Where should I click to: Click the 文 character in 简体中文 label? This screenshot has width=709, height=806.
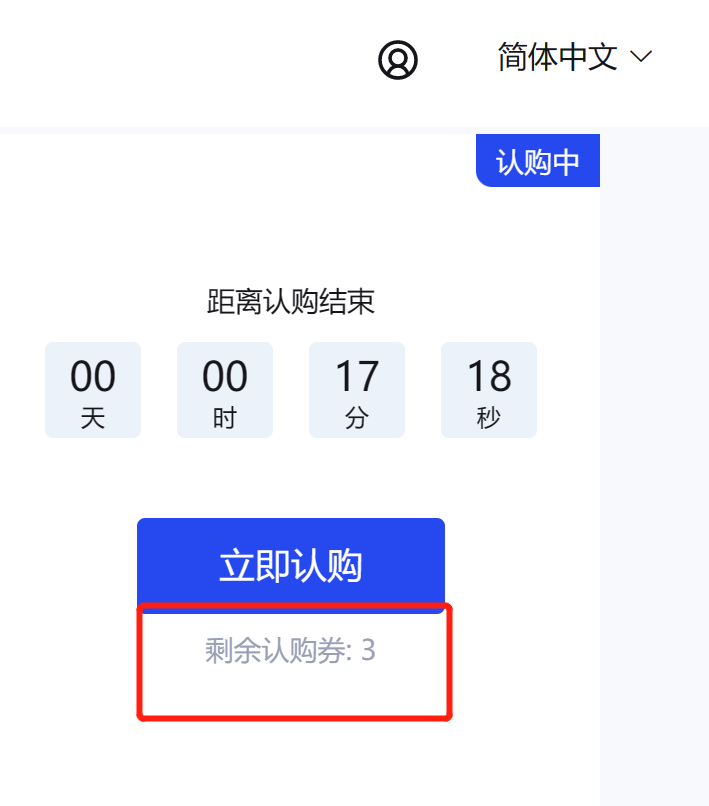tap(603, 57)
